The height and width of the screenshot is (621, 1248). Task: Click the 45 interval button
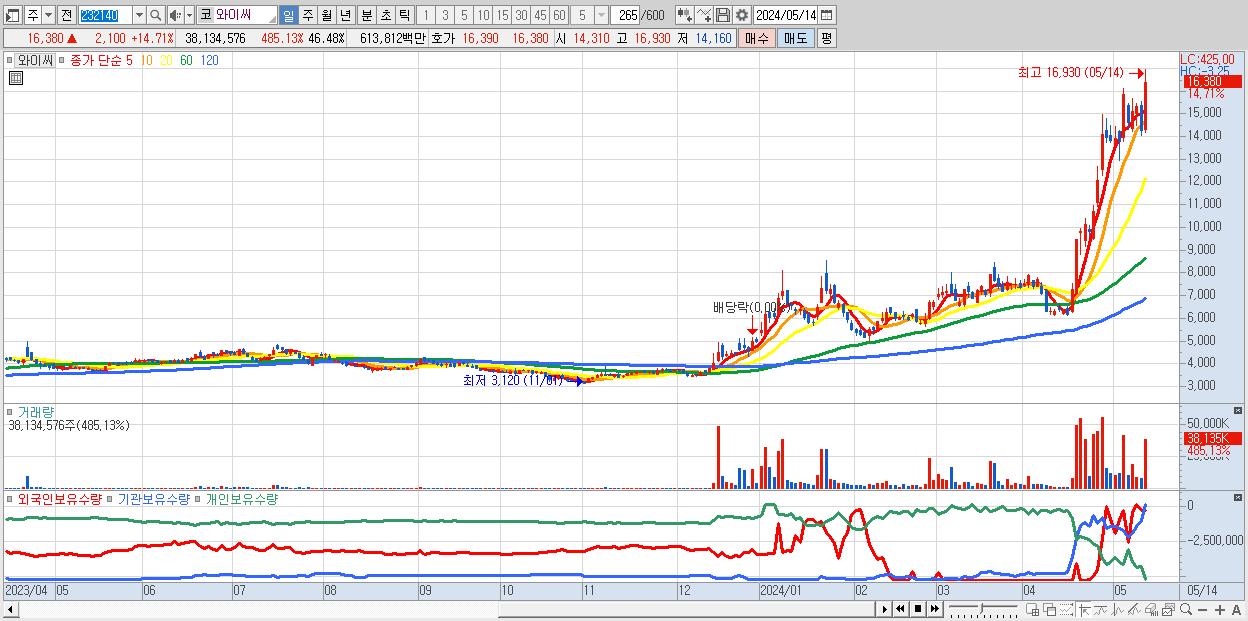(x=540, y=15)
